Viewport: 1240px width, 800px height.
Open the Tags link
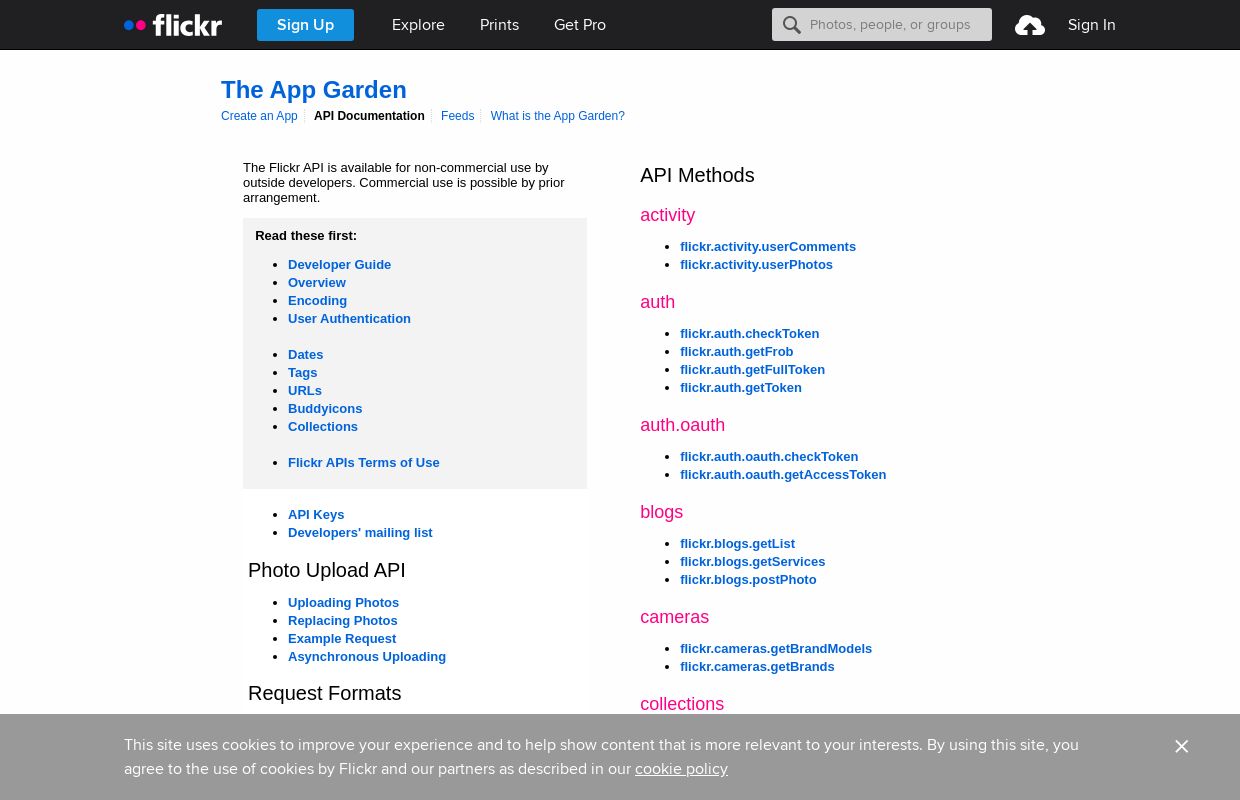pos(302,373)
